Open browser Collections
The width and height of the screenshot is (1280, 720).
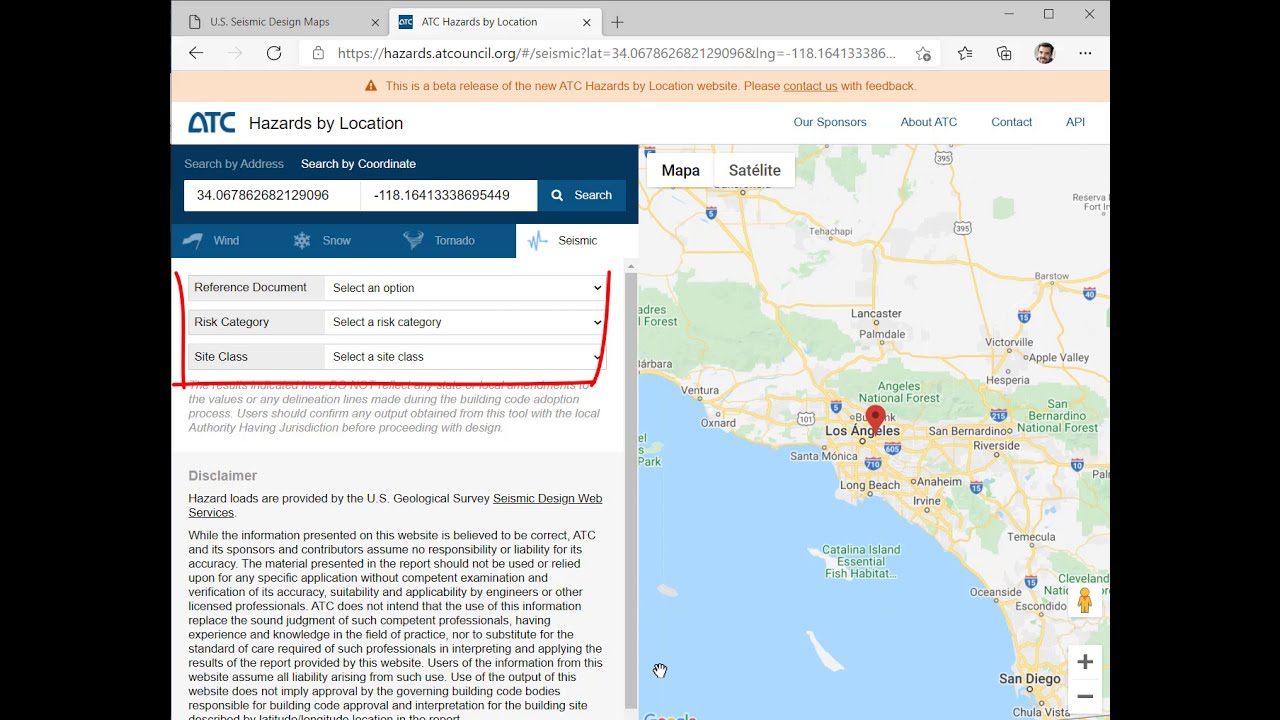1004,53
